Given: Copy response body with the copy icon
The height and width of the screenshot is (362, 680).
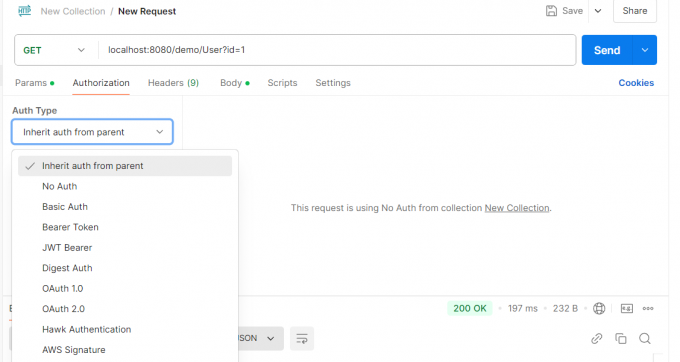Looking at the screenshot, I should (621, 338).
